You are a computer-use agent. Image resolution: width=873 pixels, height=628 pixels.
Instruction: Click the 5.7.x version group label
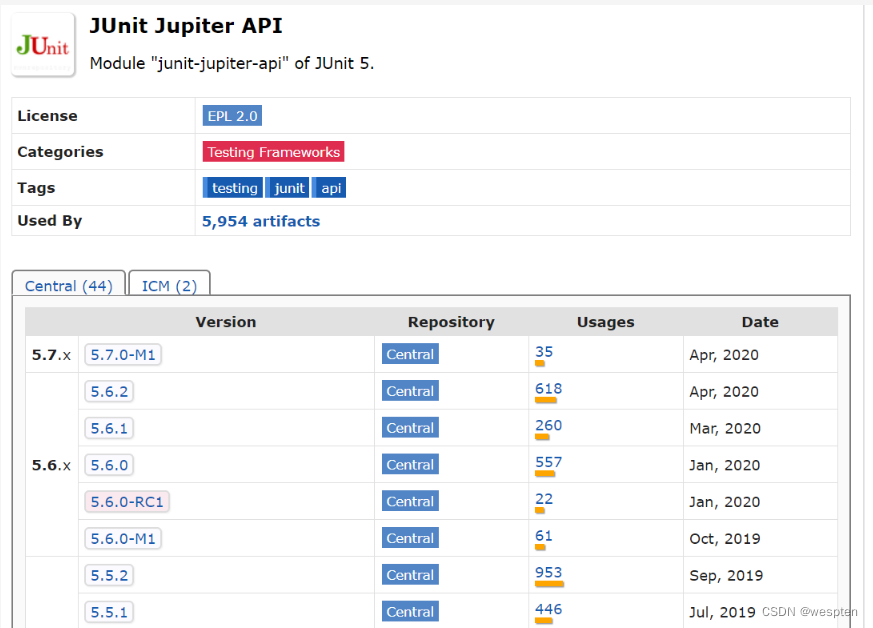coord(51,355)
